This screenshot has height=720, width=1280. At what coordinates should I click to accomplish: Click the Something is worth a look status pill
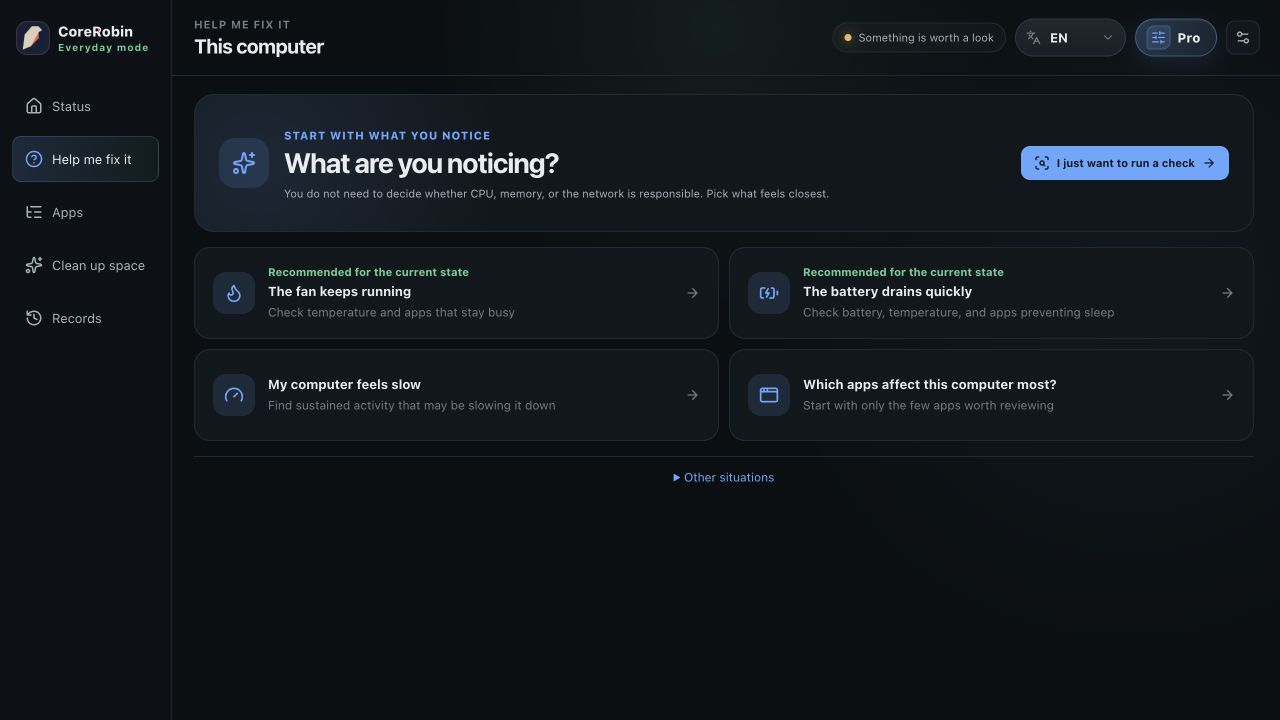(919, 38)
